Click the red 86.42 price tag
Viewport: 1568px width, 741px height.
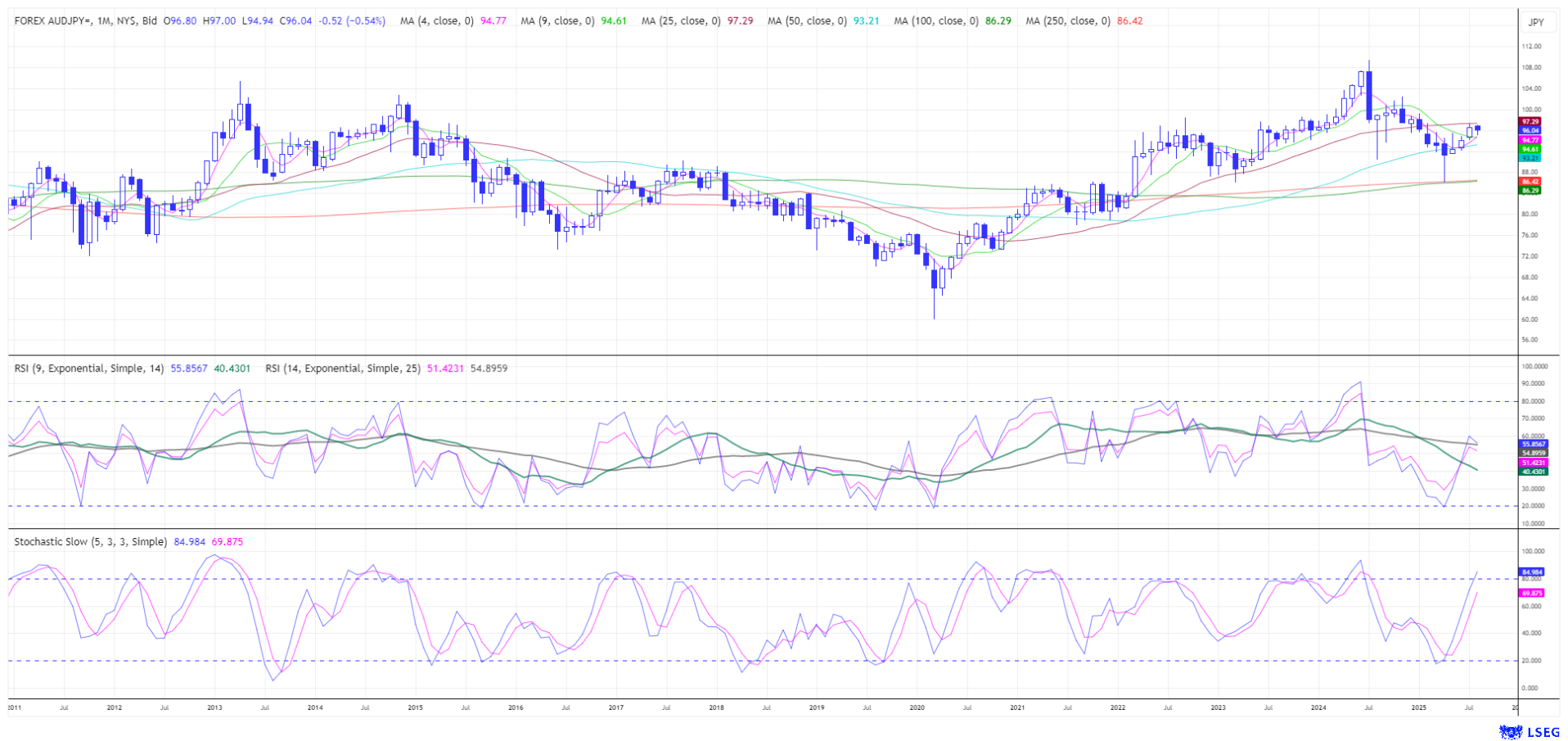1530,181
